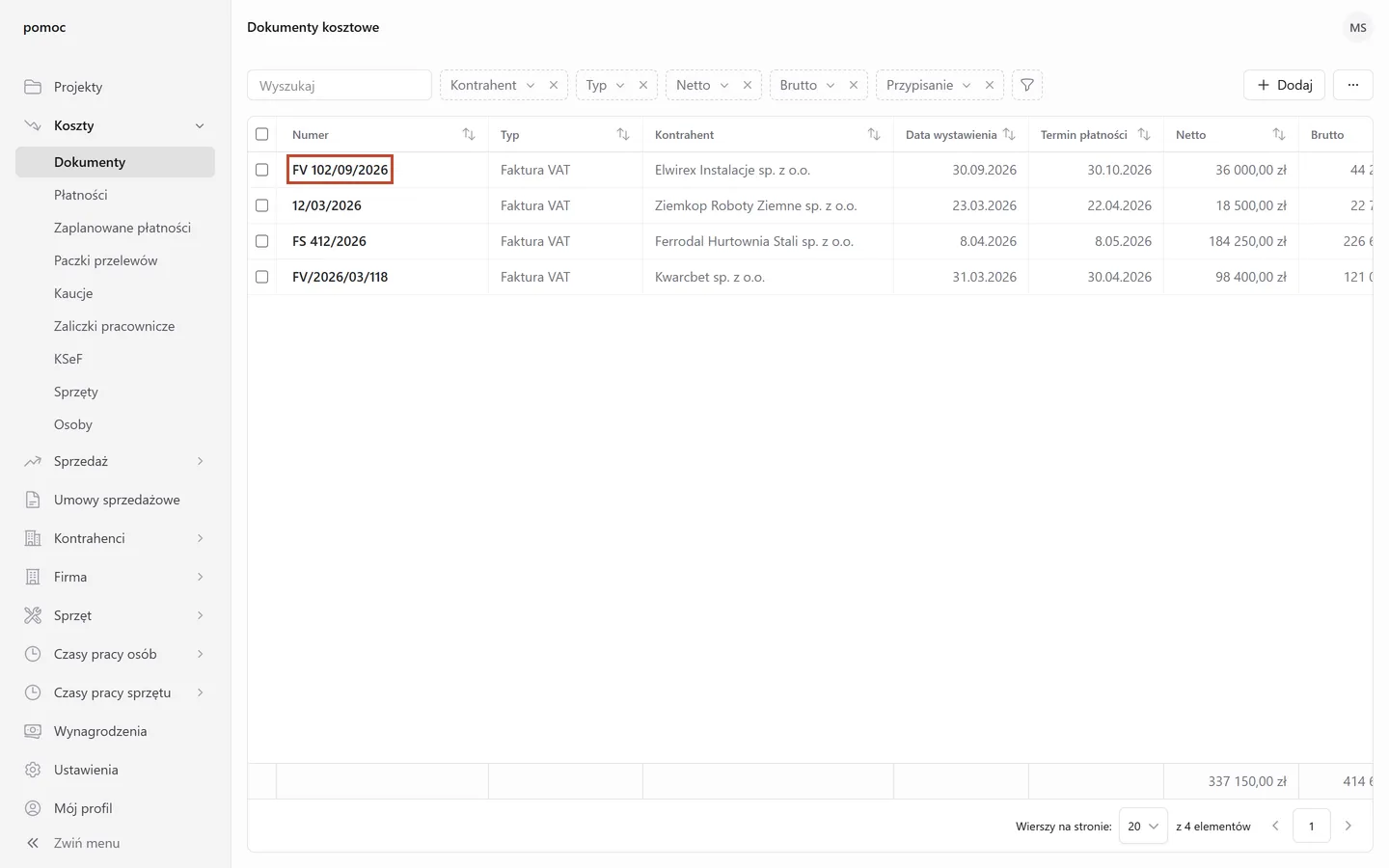Sort by Data wystawienia column
Viewport: 1389px width, 868px height.
click(x=1009, y=134)
